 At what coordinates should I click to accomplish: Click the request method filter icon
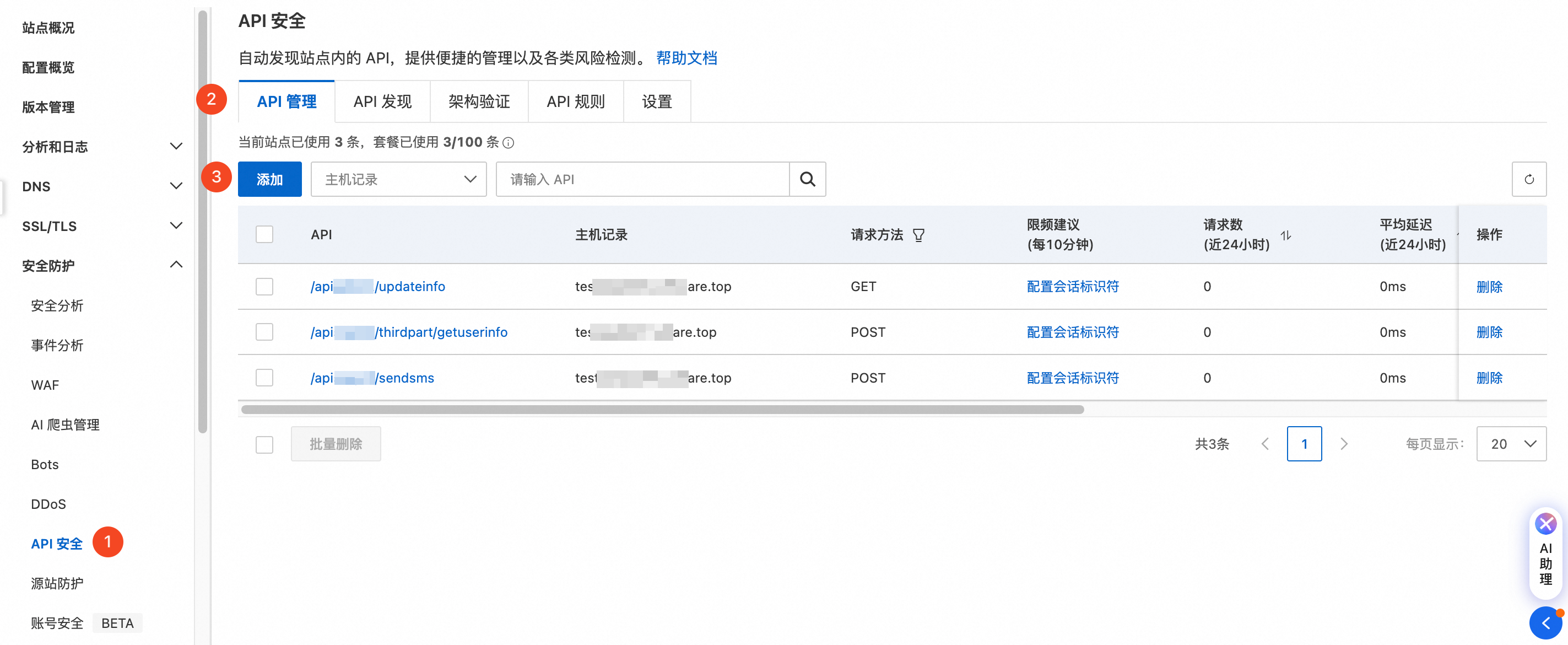[x=918, y=235]
